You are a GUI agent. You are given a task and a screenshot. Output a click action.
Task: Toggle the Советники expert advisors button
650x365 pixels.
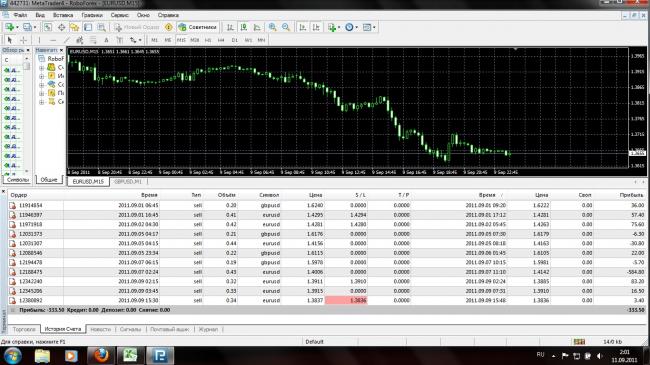pos(197,27)
